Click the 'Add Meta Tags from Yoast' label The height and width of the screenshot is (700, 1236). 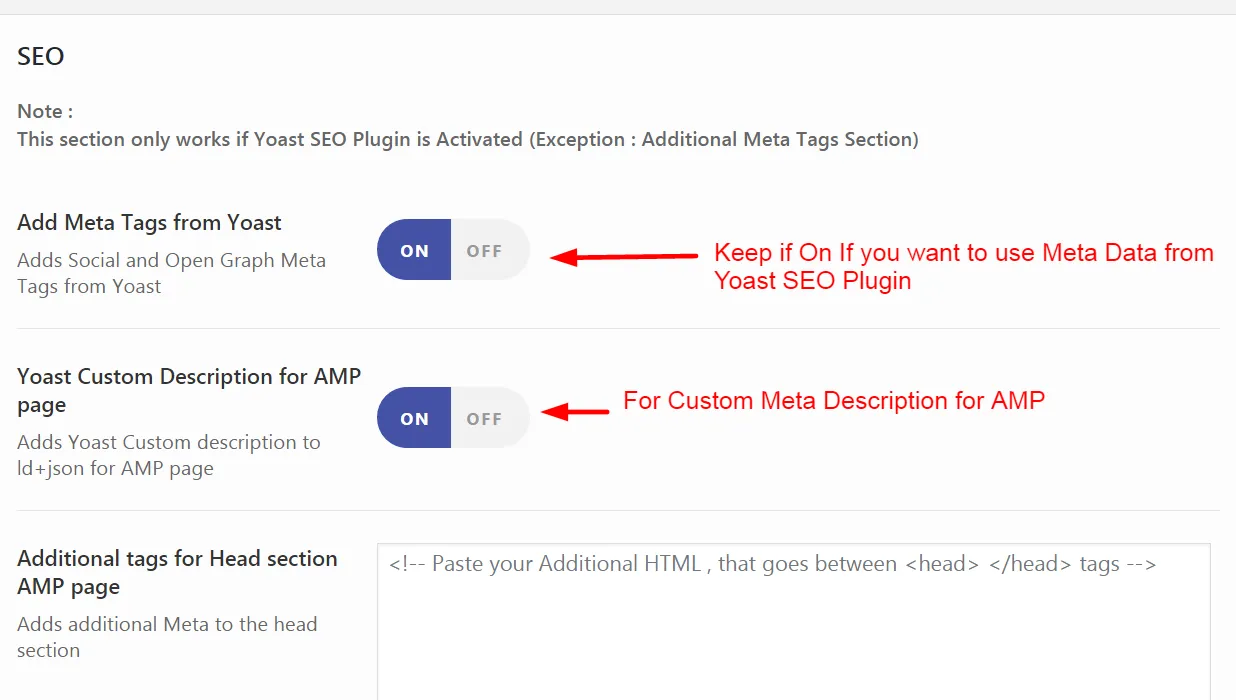[x=149, y=223]
